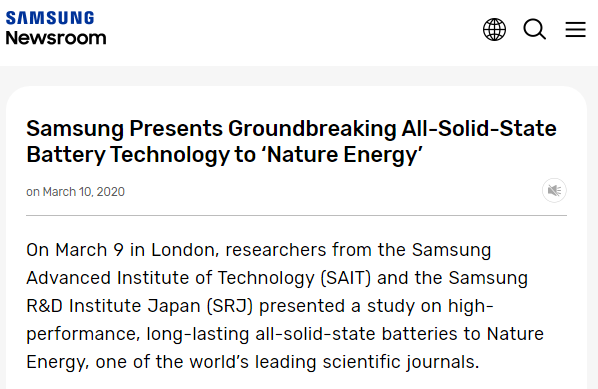This screenshot has height=389, width=598.
Task: Click the divider line below the date
Action: [296, 215]
